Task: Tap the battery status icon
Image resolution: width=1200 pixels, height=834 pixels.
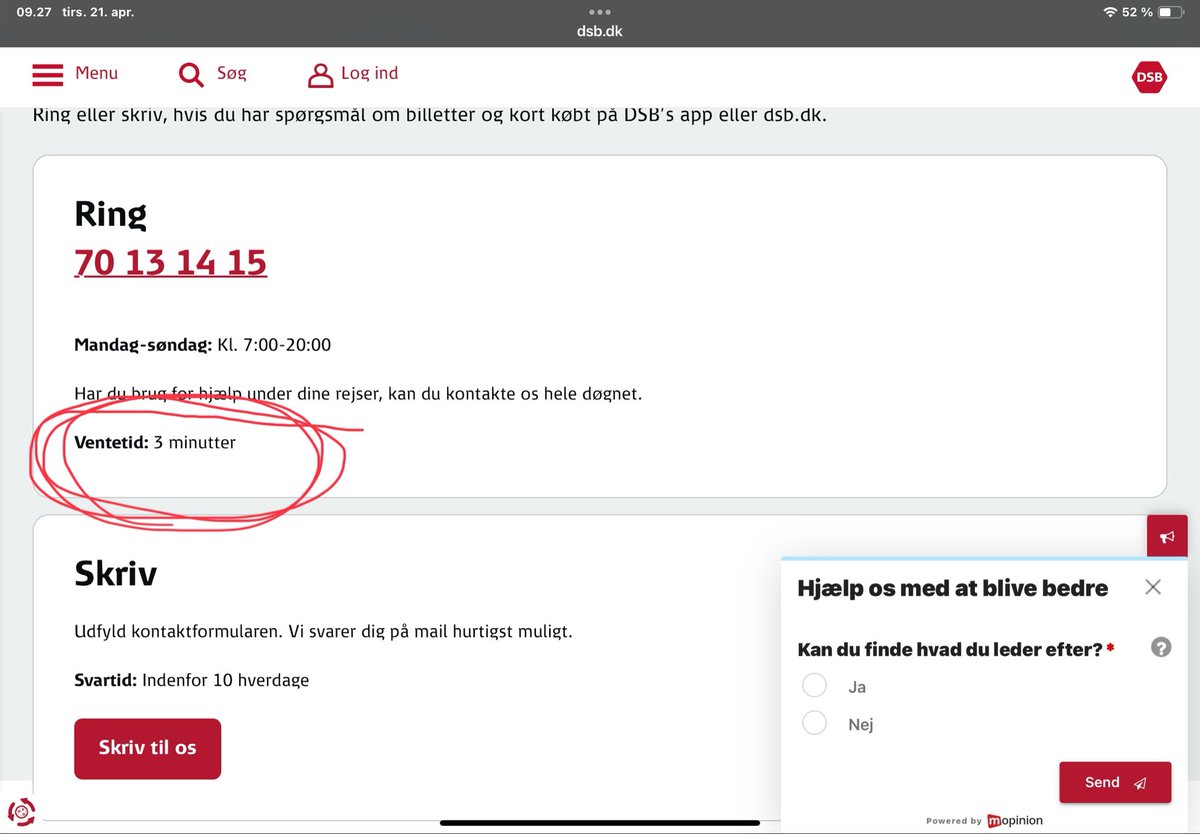Action: 1171,12
